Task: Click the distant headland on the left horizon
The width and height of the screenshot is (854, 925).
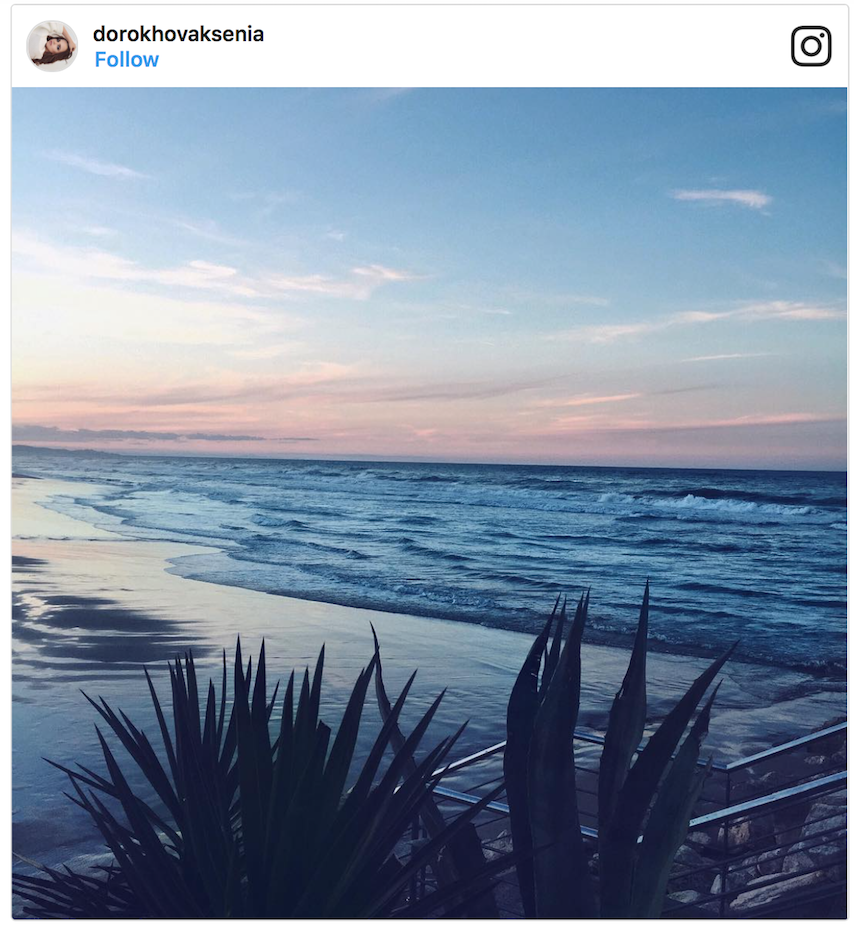Action: (60, 451)
